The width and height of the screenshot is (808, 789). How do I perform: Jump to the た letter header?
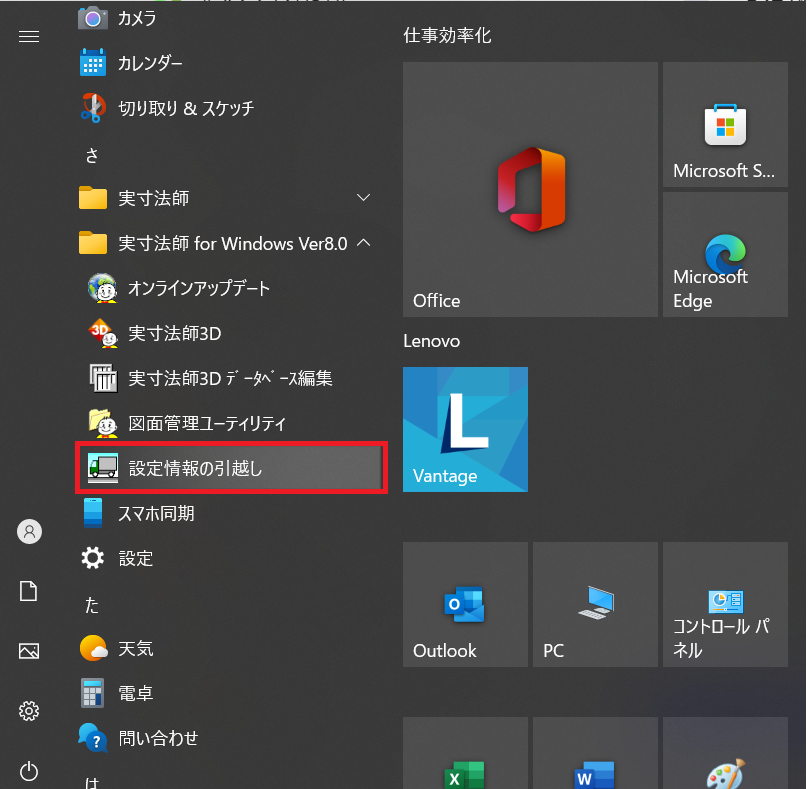click(92, 605)
